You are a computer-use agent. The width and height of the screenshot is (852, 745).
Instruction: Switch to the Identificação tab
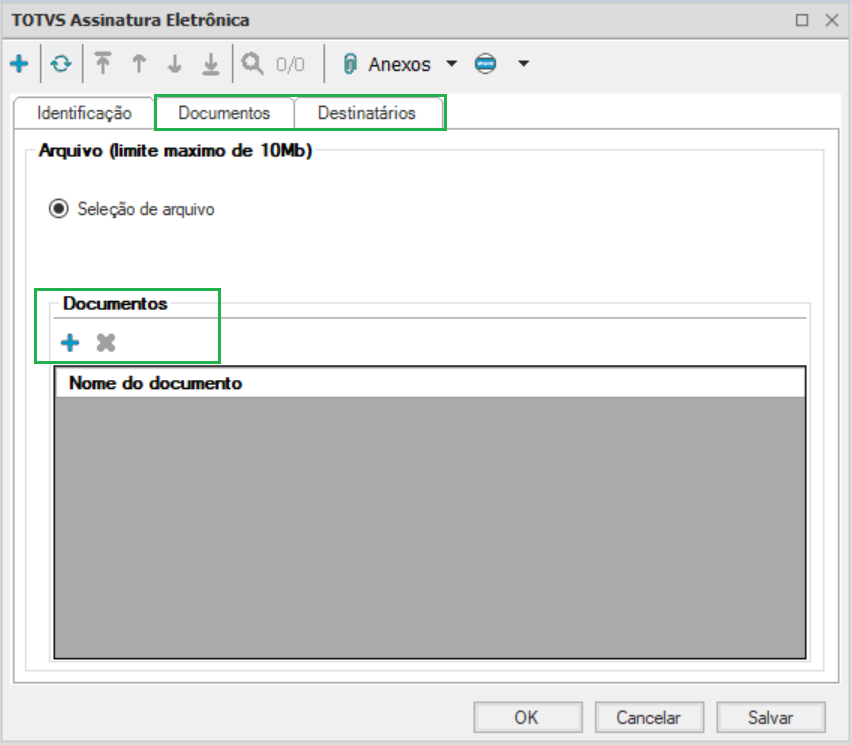(84, 113)
